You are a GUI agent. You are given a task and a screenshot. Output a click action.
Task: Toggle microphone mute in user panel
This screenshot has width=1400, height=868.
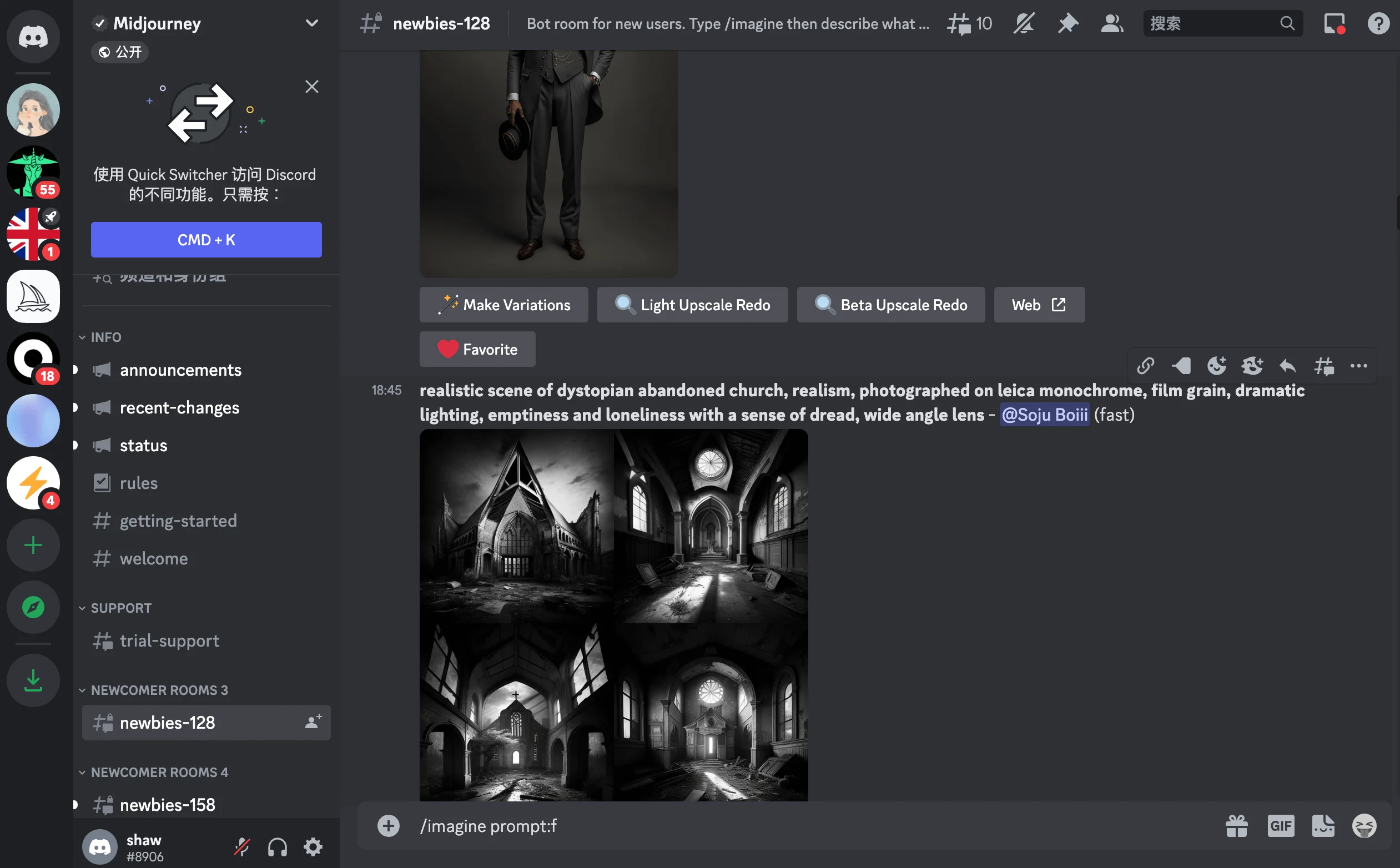[x=242, y=847]
